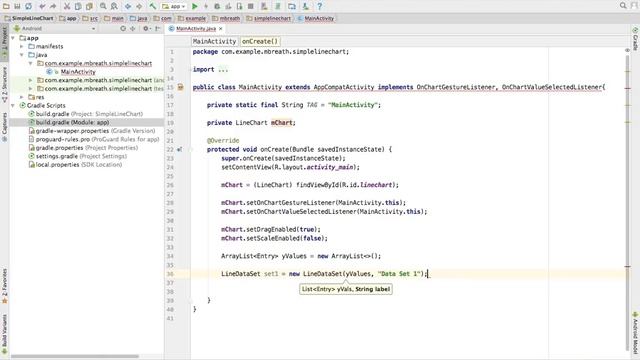640x360 pixels.
Task: Click the Synchronize toolbar icon
Action: pos(28,6)
